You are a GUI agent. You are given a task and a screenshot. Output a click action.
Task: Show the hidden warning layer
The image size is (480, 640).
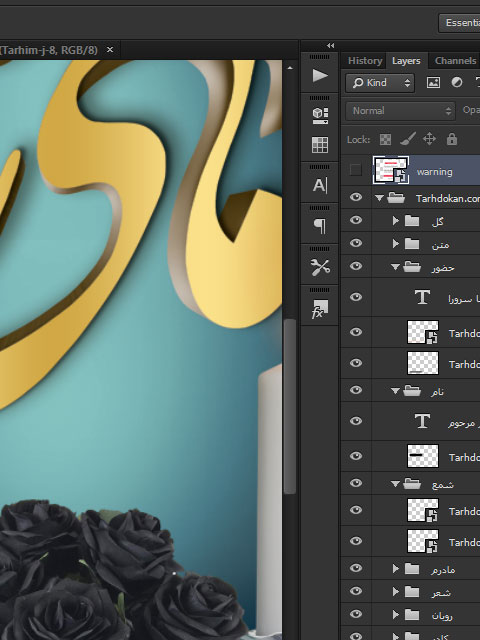coord(356,170)
